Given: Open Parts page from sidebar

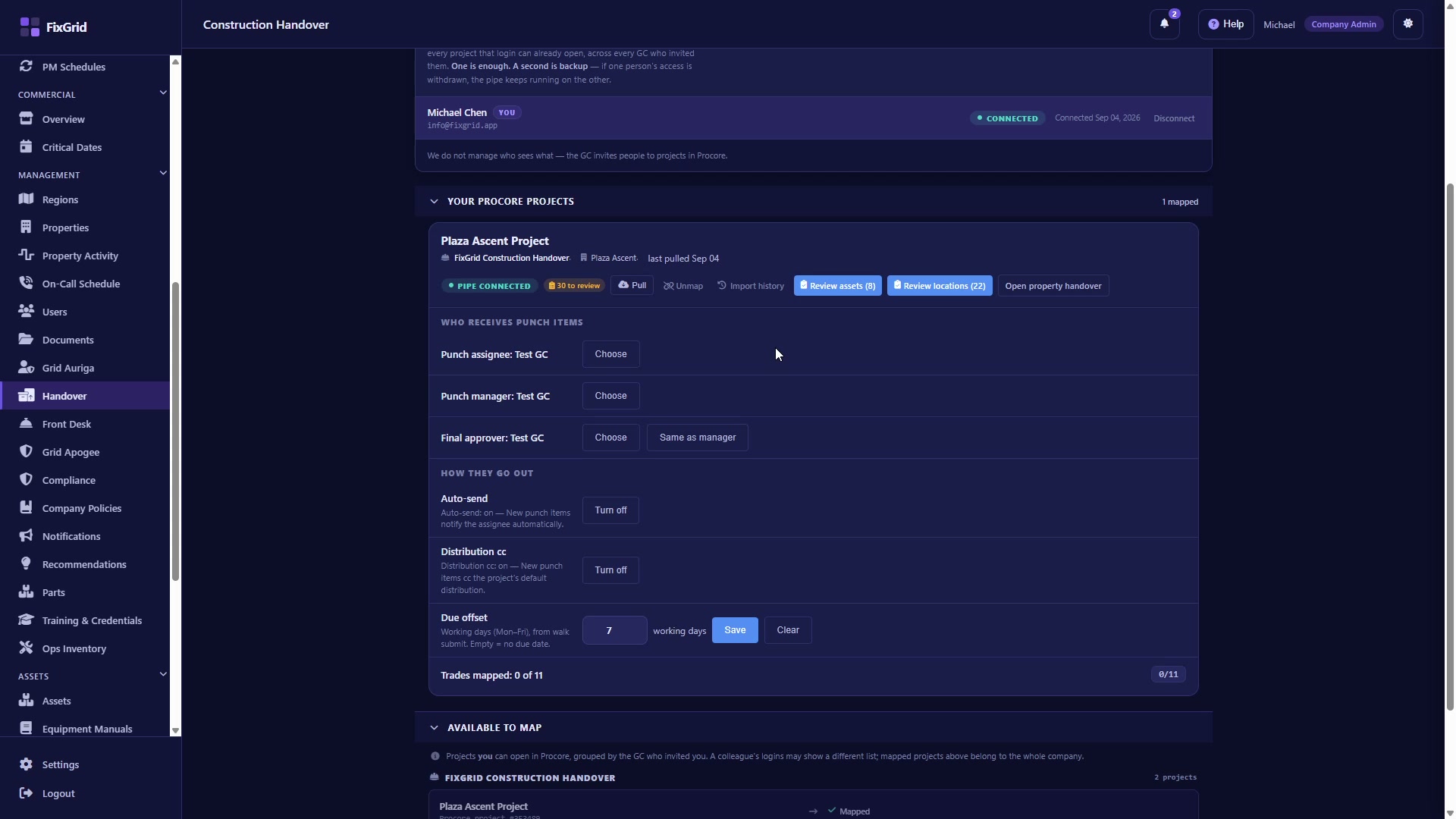Looking at the screenshot, I should click(x=85, y=592).
